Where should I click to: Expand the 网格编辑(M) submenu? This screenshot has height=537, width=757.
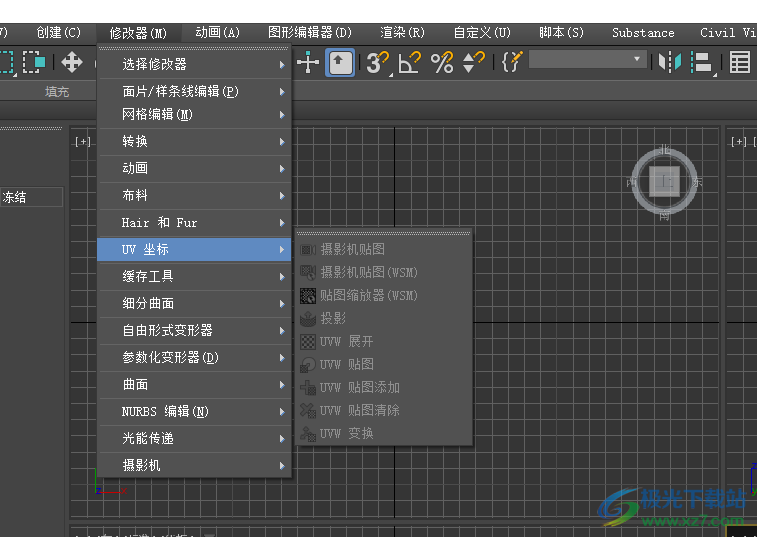tap(195, 114)
